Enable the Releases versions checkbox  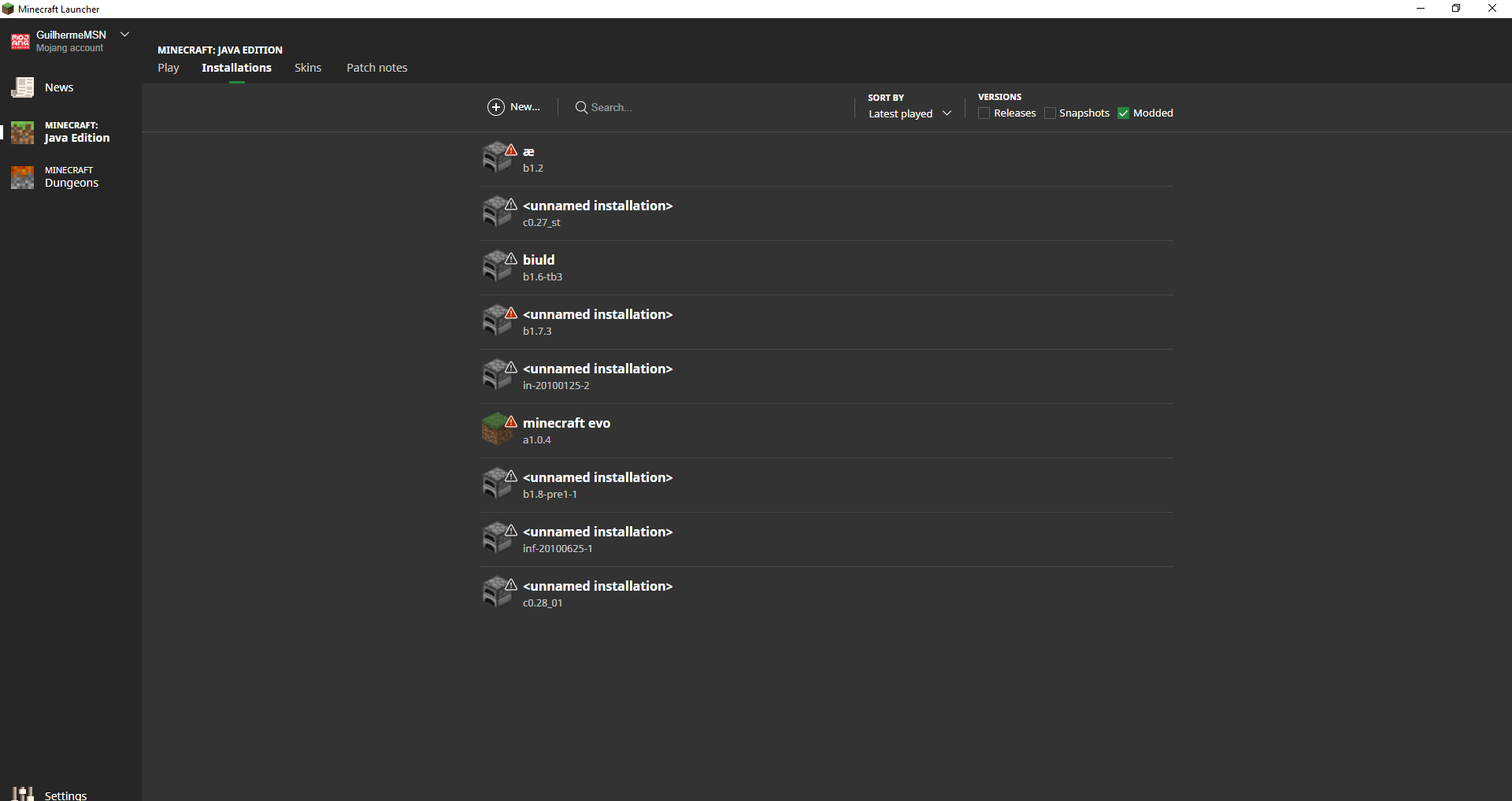click(984, 113)
